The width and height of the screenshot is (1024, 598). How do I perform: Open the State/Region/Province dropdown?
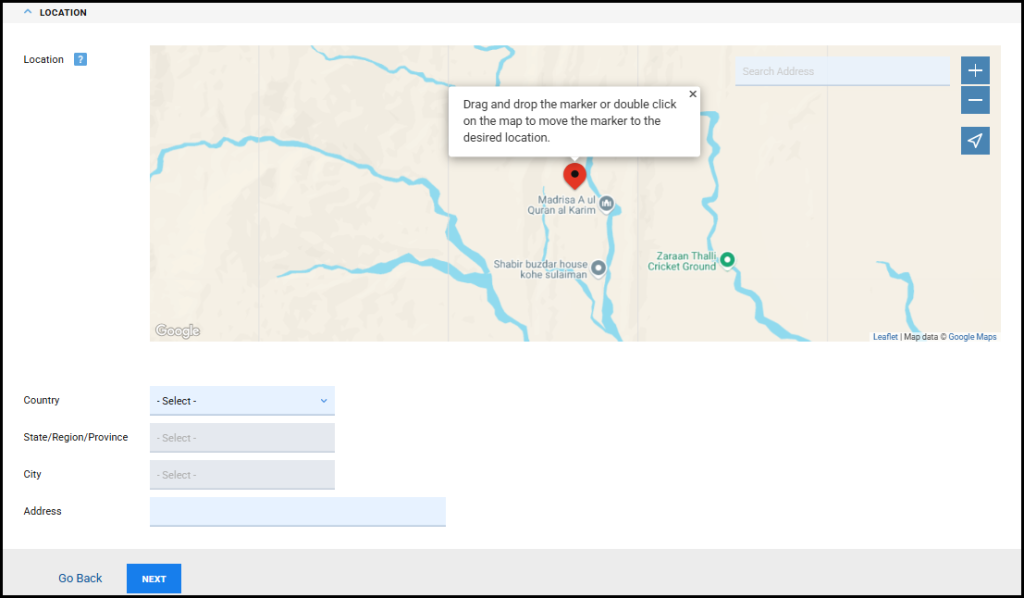(x=242, y=437)
